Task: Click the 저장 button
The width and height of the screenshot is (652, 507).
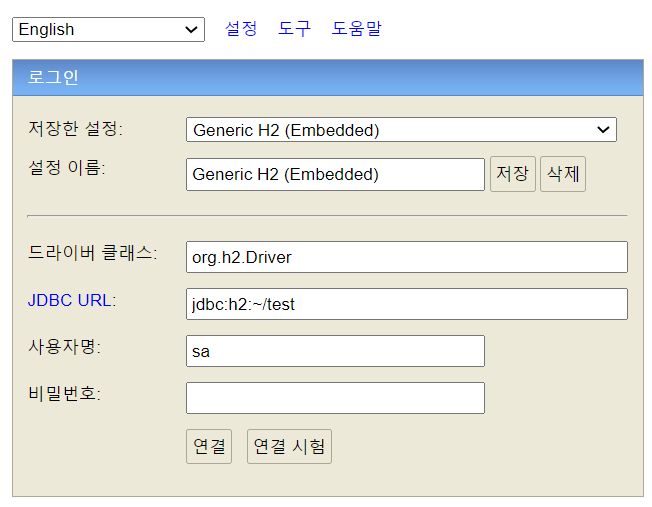Action: (513, 174)
